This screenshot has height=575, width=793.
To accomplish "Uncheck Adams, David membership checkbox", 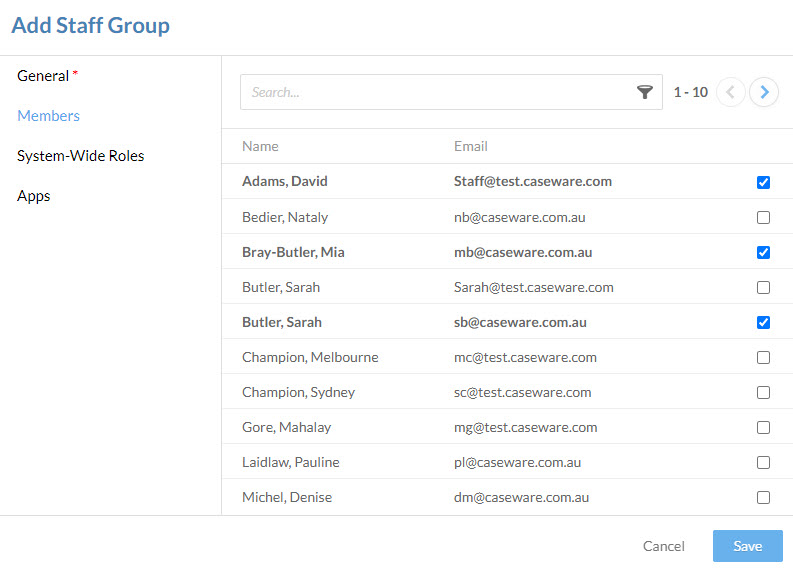I will pos(763,182).
